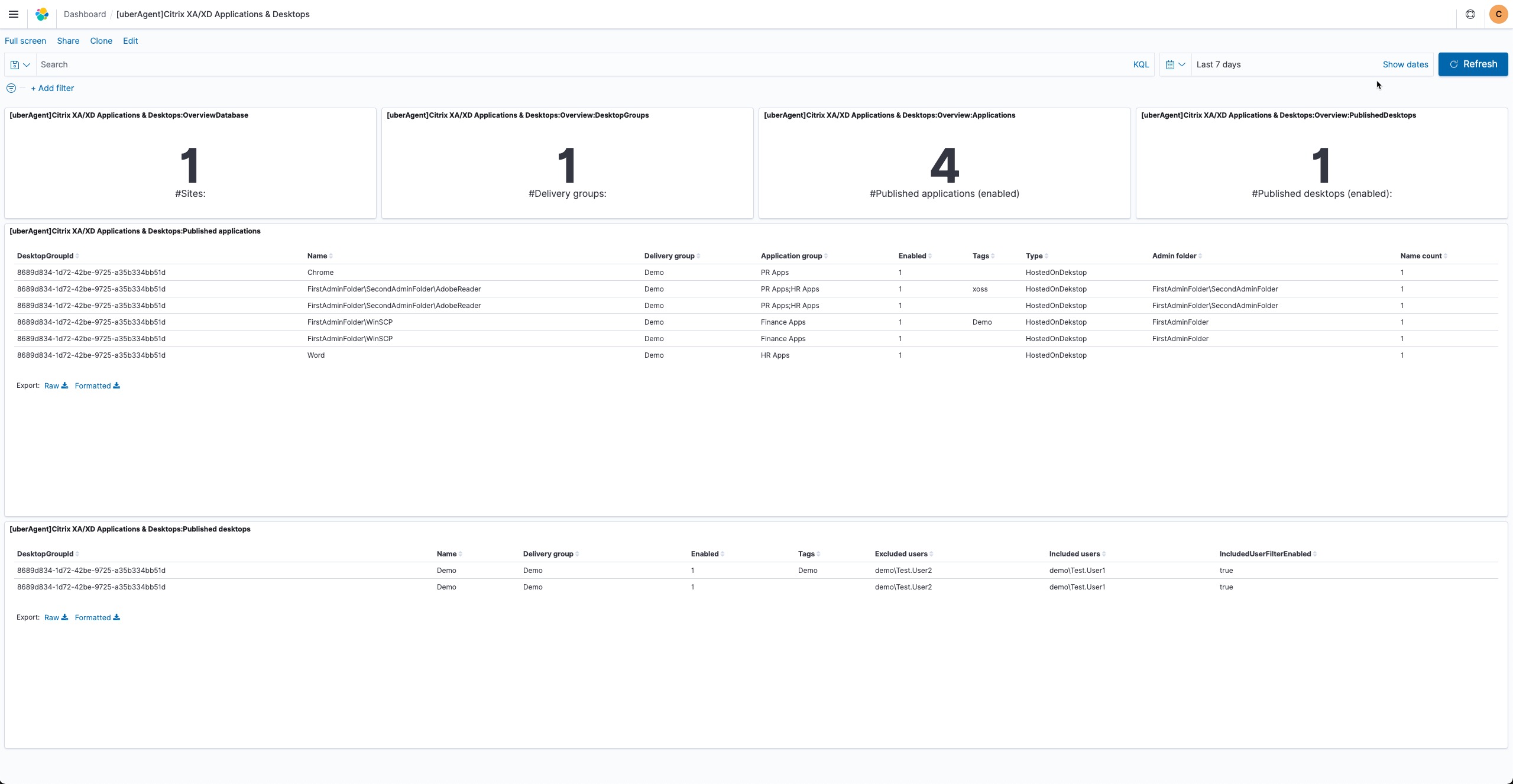Screen dimensions: 1513x784
Task: Click the Full screen menu item
Action: click(x=25, y=41)
